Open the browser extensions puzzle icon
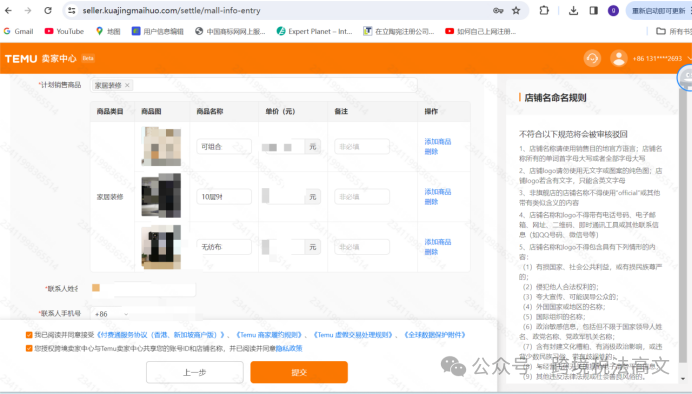This screenshot has width=692, height=394. point(544,11)
